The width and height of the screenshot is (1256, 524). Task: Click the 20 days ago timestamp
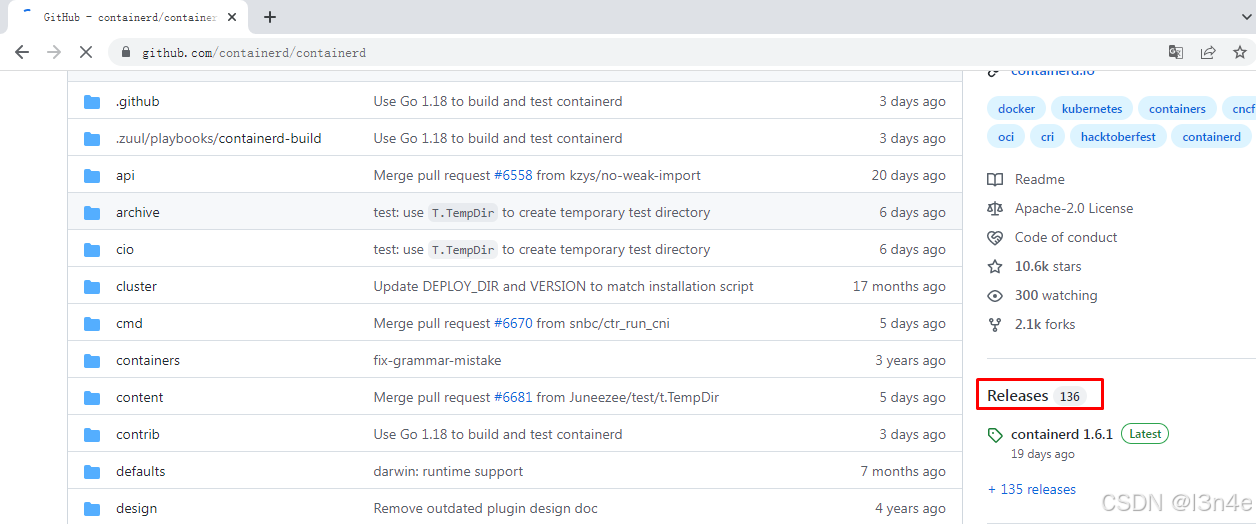(x=908, y=175)
